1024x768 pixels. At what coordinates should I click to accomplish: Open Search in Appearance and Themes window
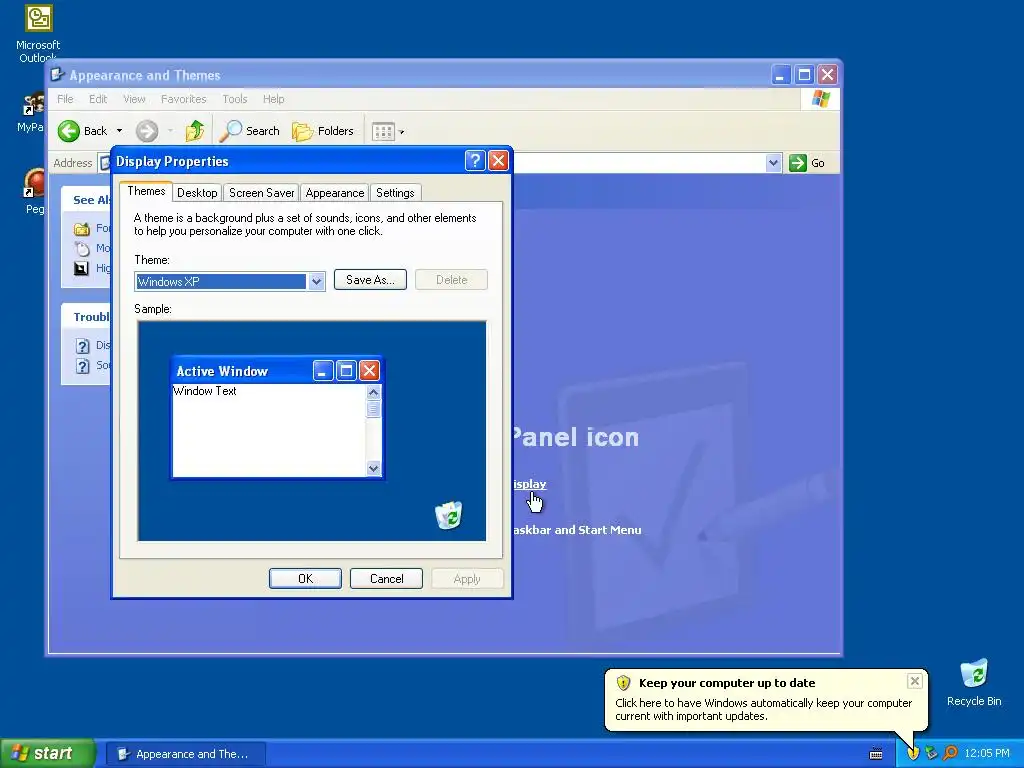pyautogui.click(x=249, y=131)
